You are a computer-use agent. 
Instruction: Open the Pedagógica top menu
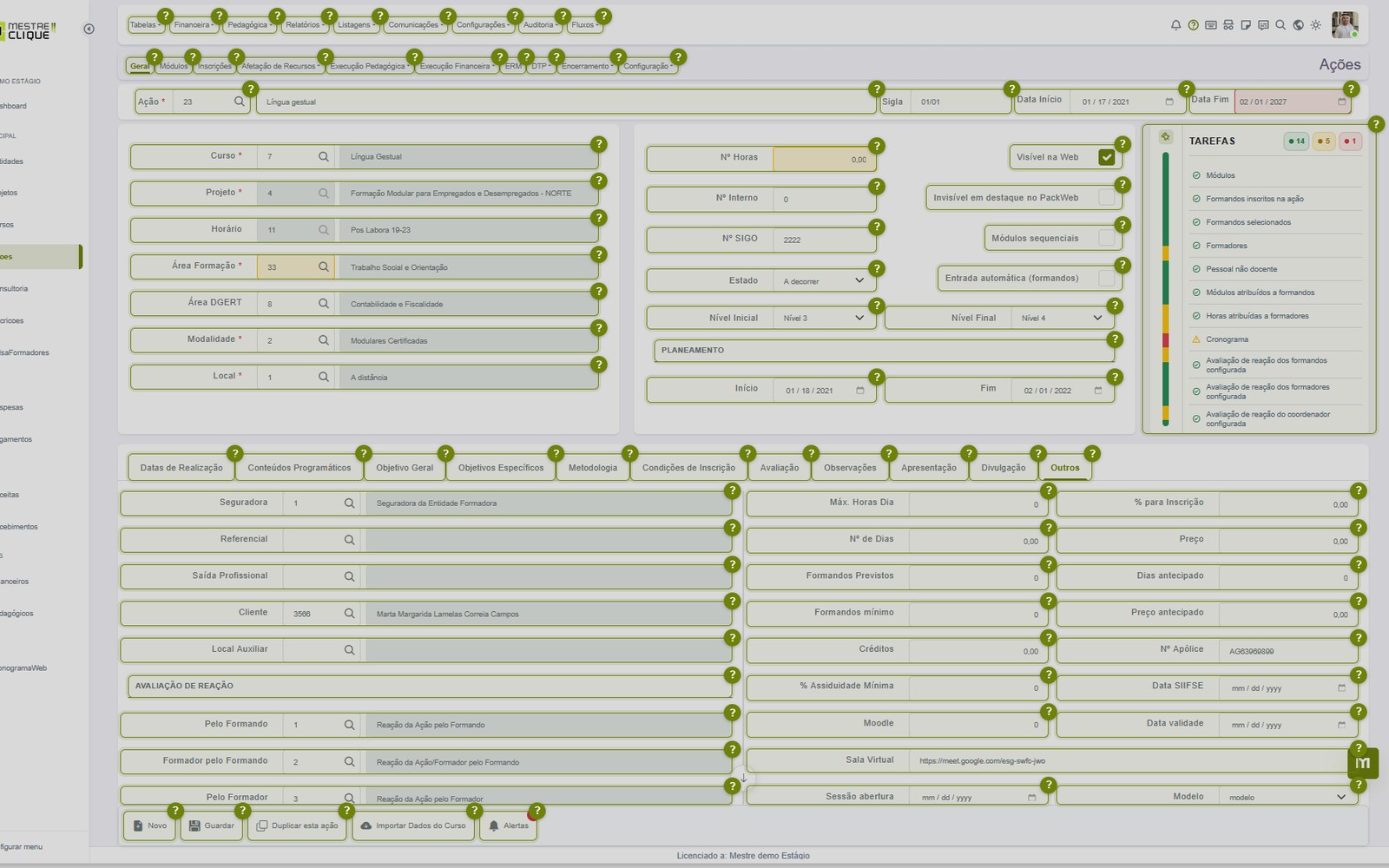249,25
